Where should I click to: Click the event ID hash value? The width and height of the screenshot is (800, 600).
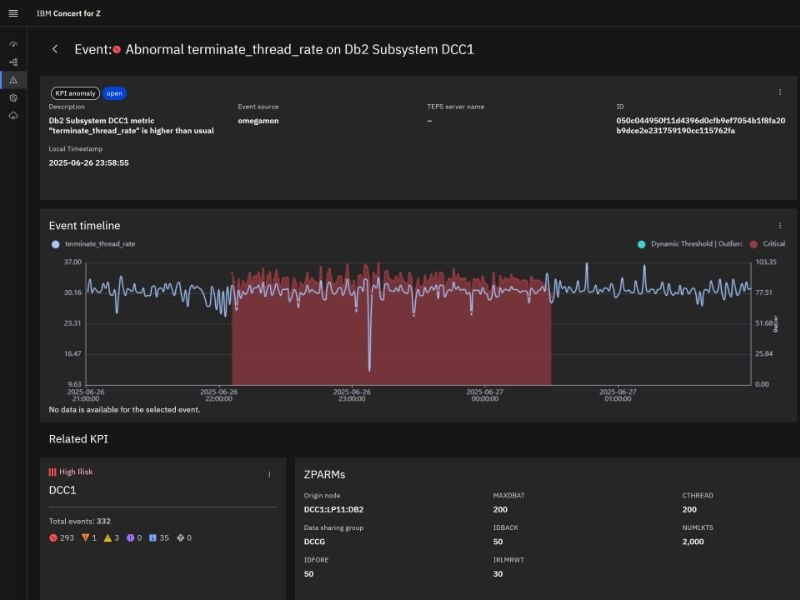click(701, 126)
